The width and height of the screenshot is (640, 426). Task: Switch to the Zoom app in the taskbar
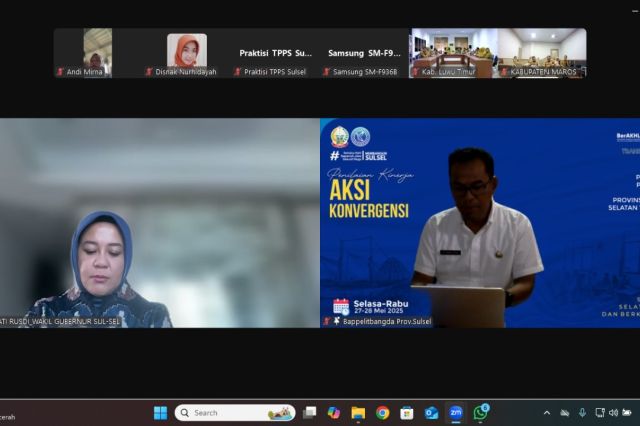point(456,413)
